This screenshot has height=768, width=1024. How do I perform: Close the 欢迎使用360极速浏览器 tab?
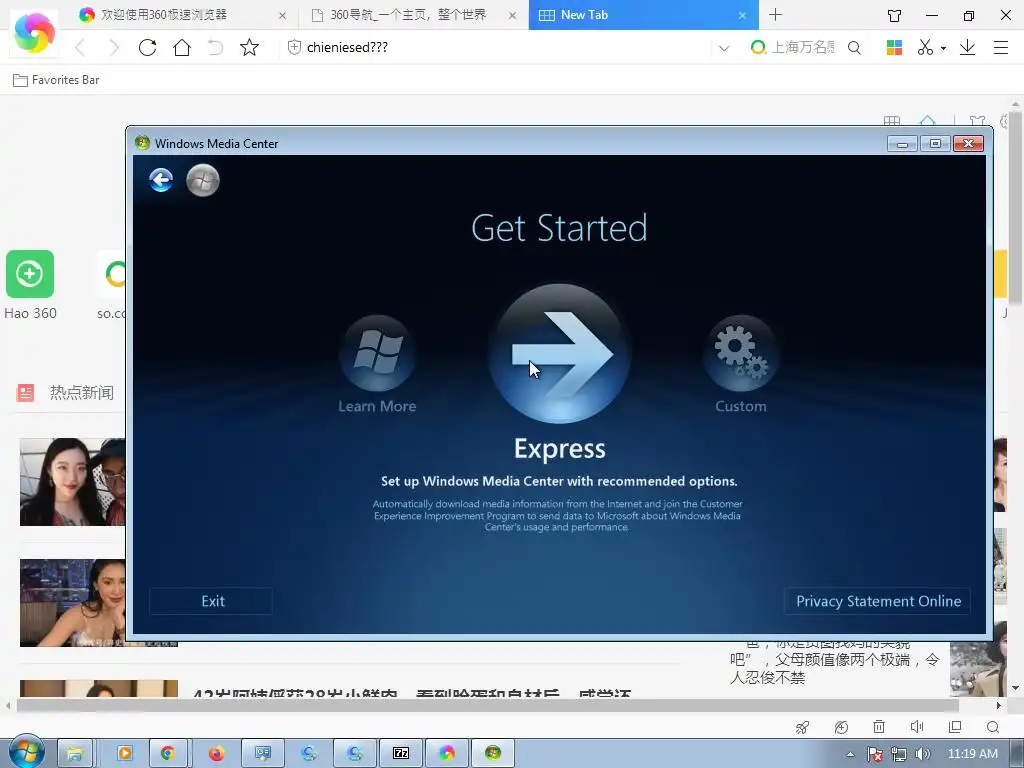(x=282, y=15)
